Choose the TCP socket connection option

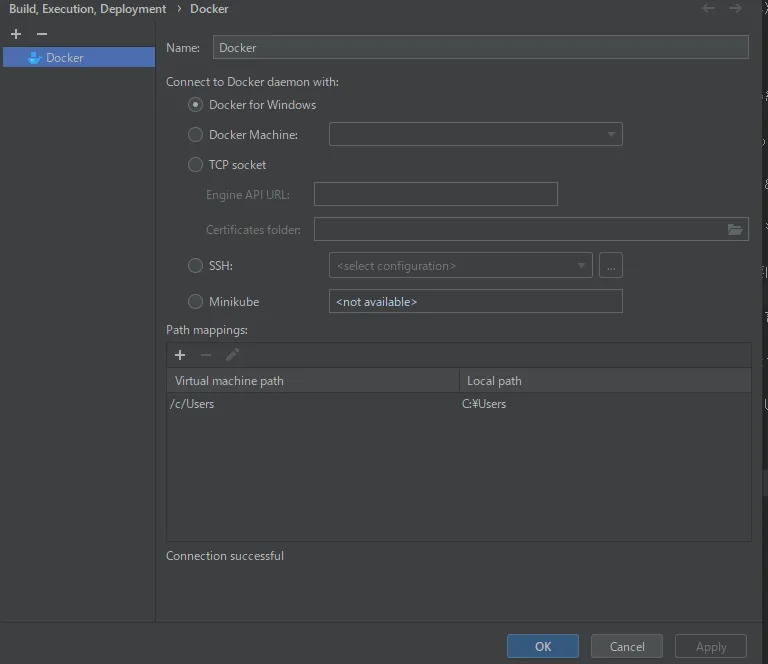point(196,165)
